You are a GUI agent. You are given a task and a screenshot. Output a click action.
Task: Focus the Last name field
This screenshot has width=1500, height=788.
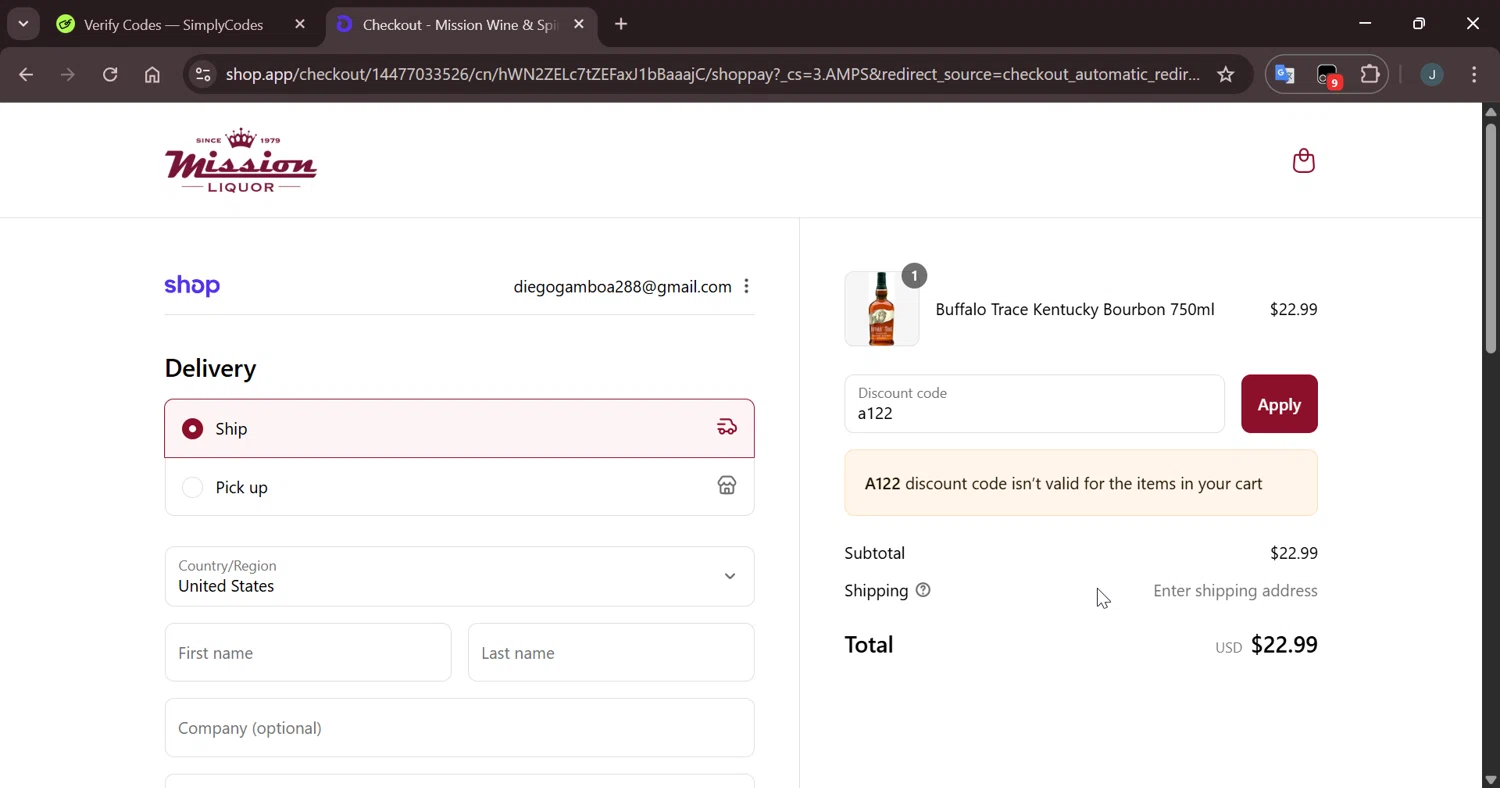(x=611, y=653)
